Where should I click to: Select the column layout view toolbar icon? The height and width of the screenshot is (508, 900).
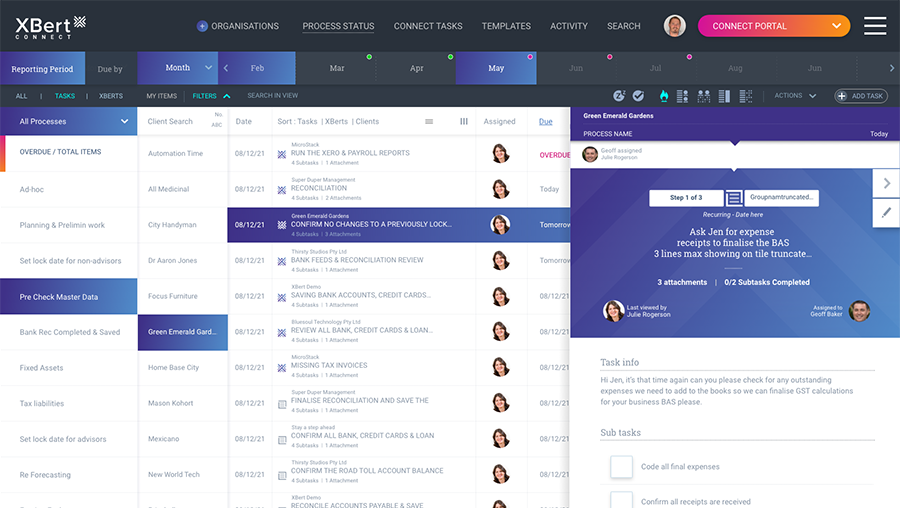pos(724,96)
